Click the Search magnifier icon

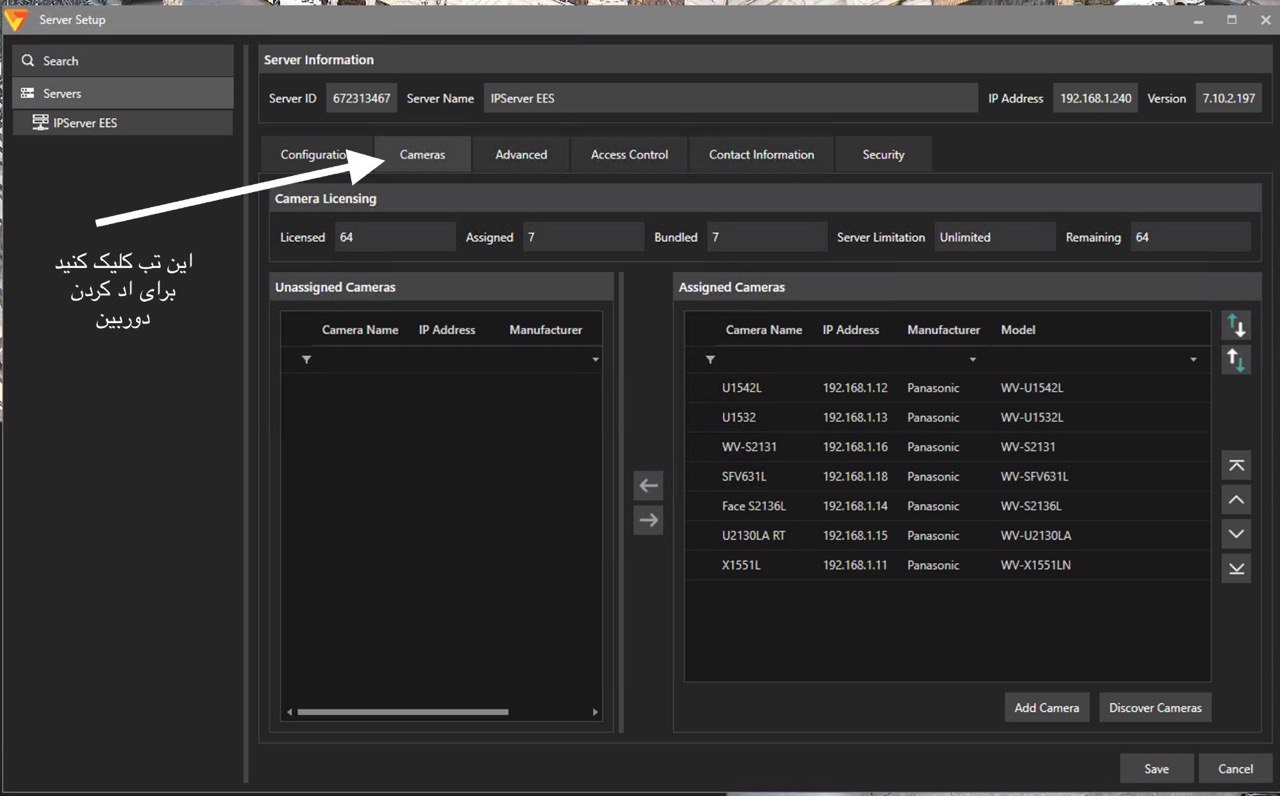tap(28, 61)
